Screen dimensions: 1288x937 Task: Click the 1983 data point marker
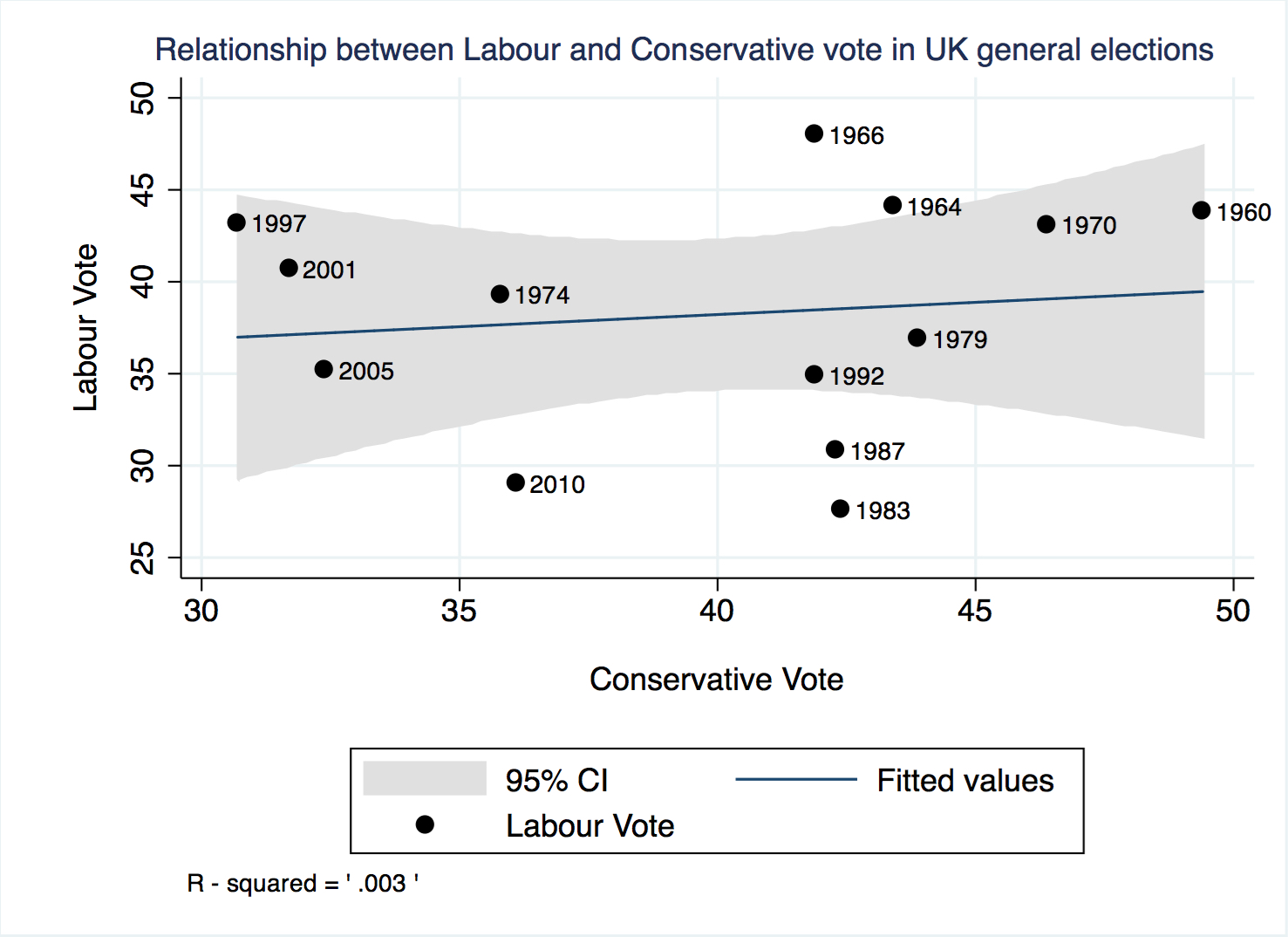point(840,509)
